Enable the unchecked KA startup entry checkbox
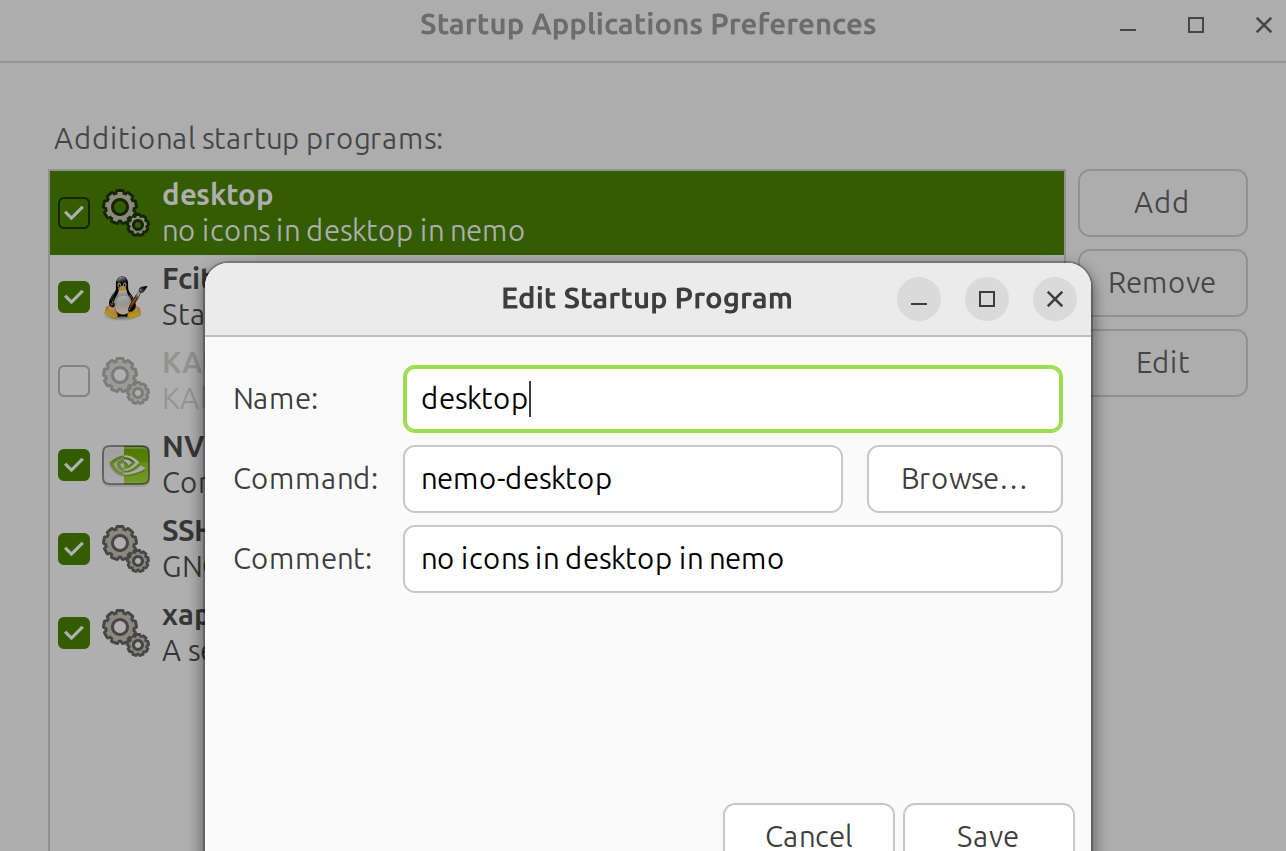 point(74,380)
